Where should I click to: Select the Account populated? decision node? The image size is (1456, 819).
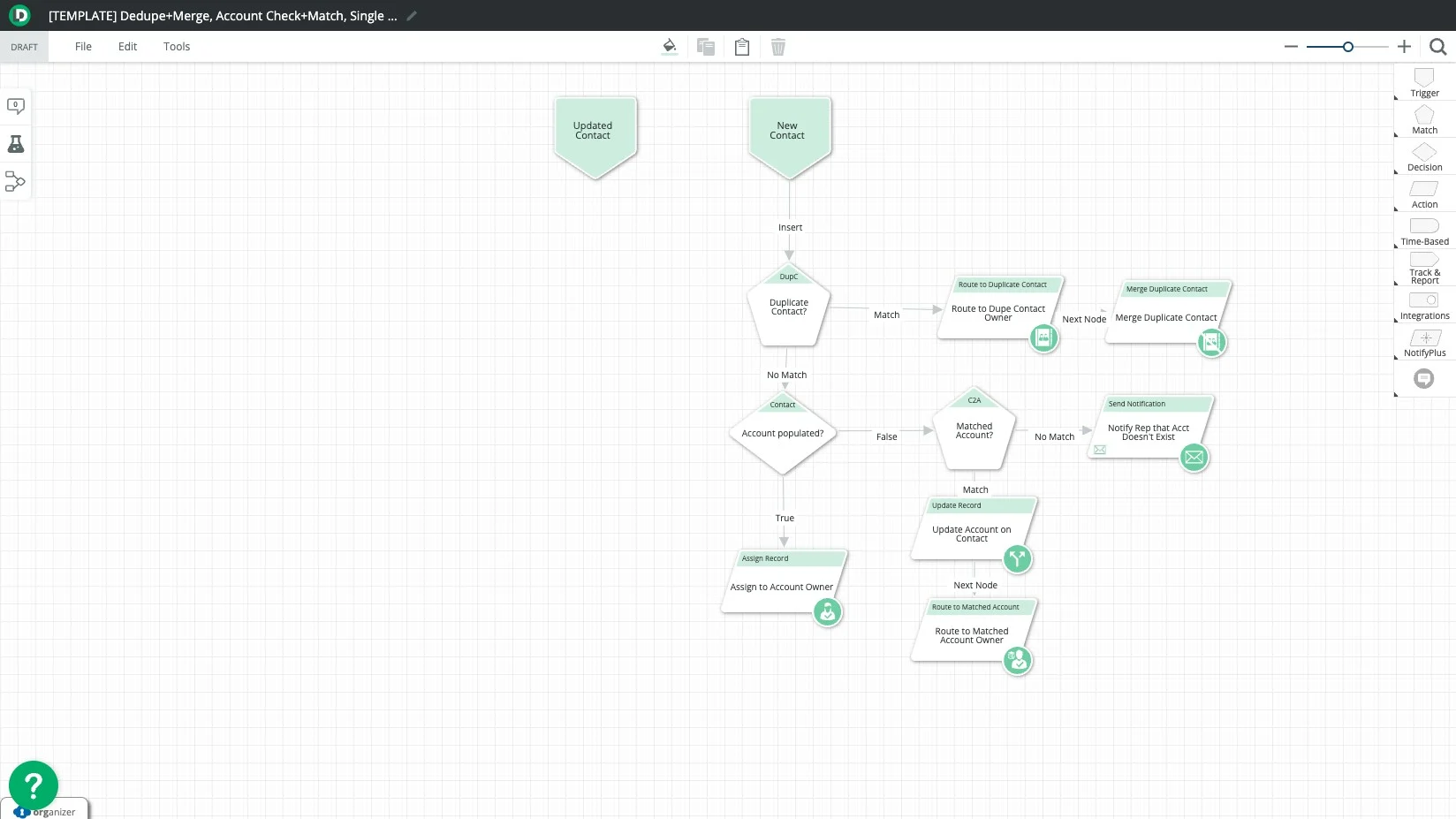782,434
